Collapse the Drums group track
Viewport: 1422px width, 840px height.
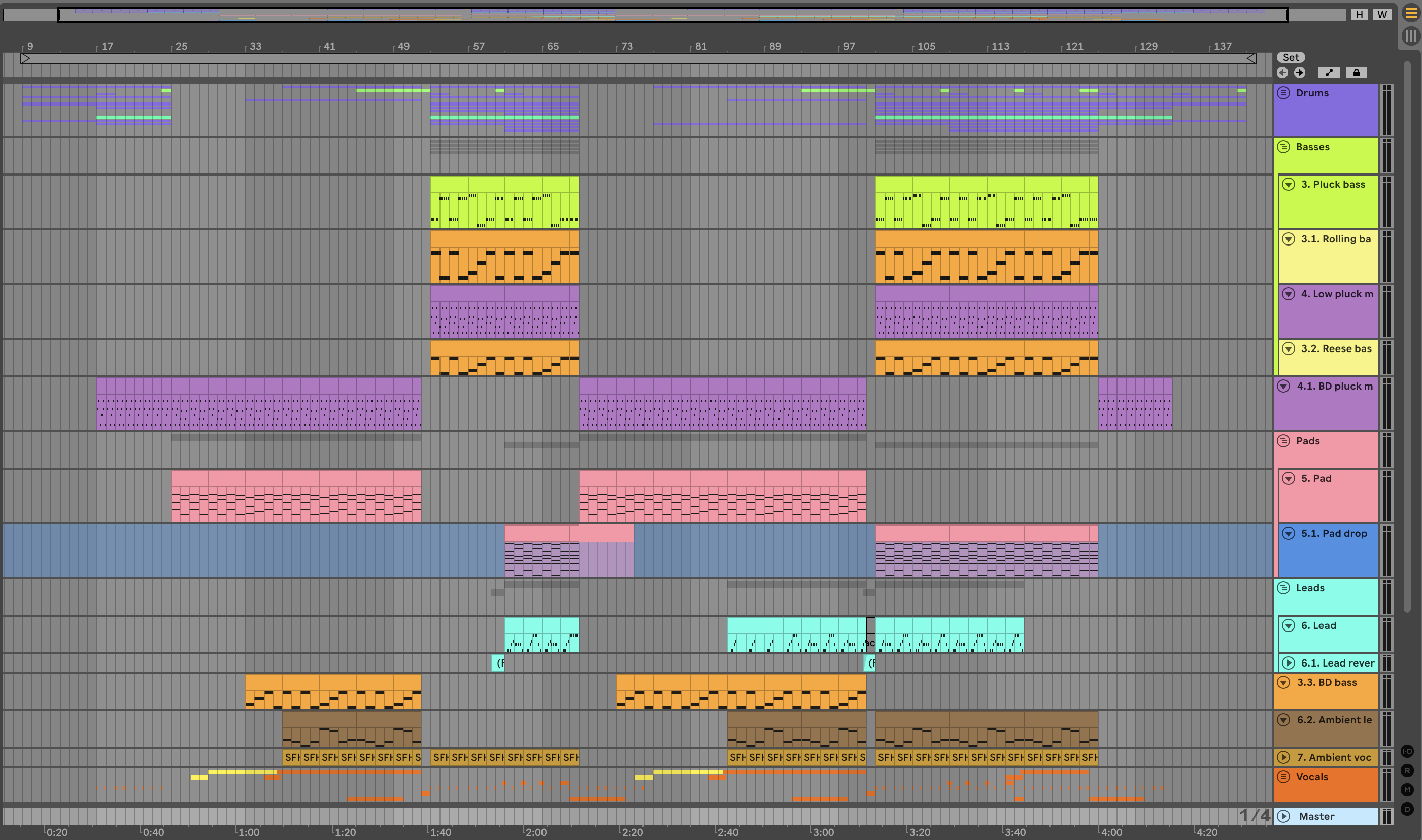(x=1283, y=93)
